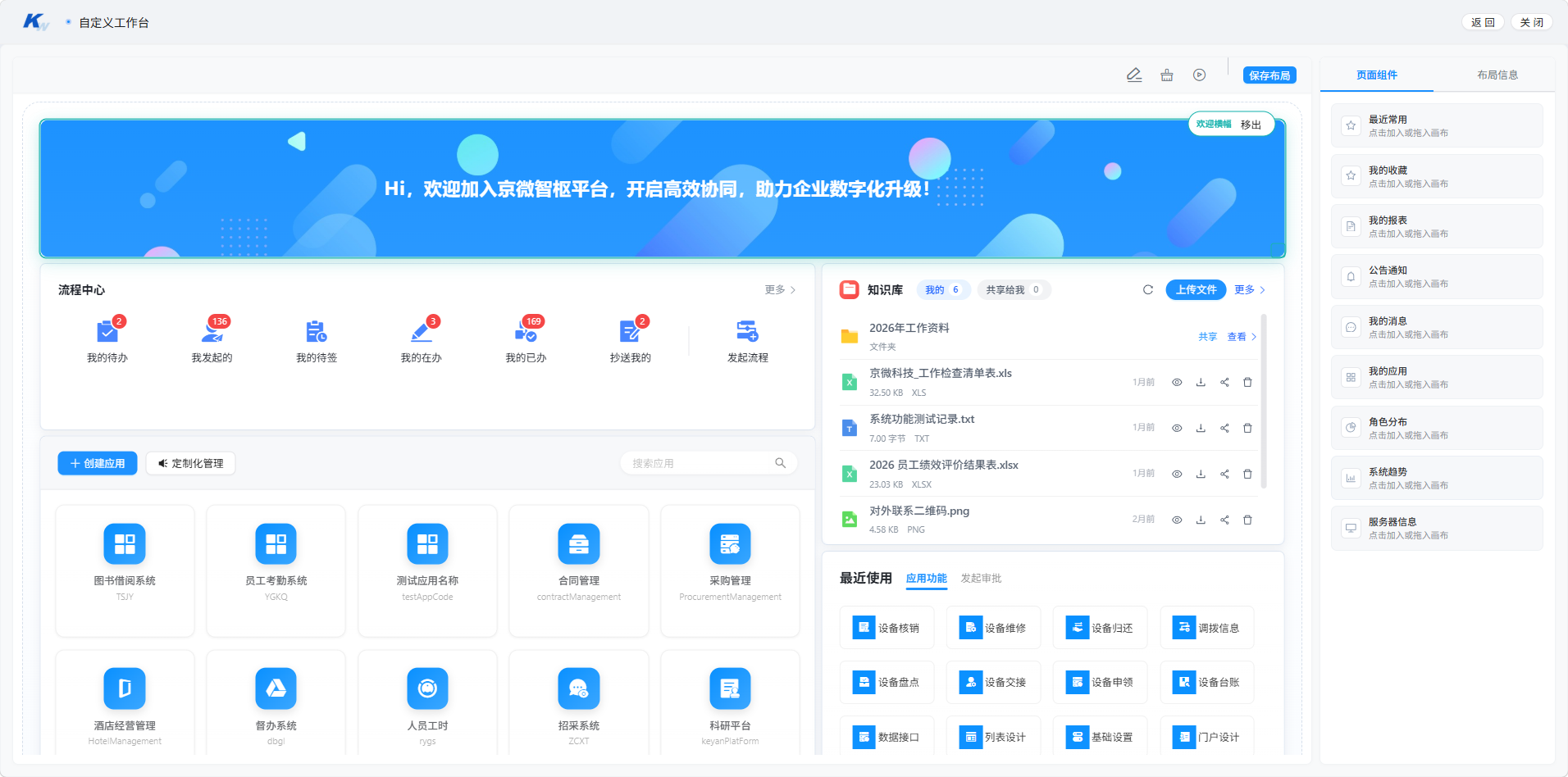1568x777 pixels.
Task: Add 公告通知 component to canvas
Action: click(1437, 276)
